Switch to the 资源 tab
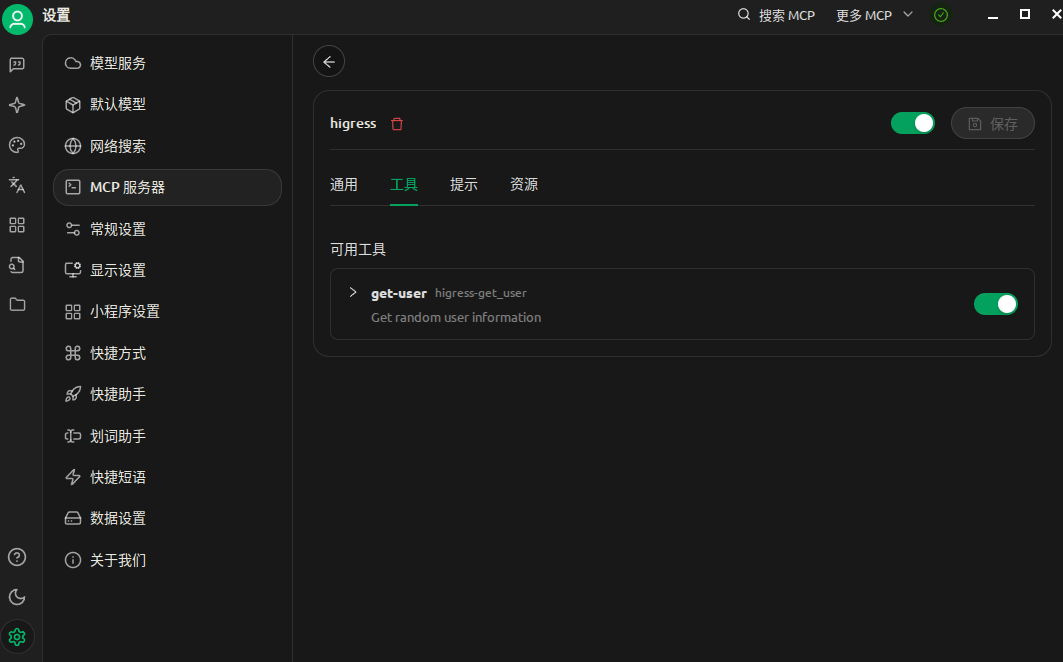The height and width of the screenshot is (662, 1063). click(x=524, y=184)
